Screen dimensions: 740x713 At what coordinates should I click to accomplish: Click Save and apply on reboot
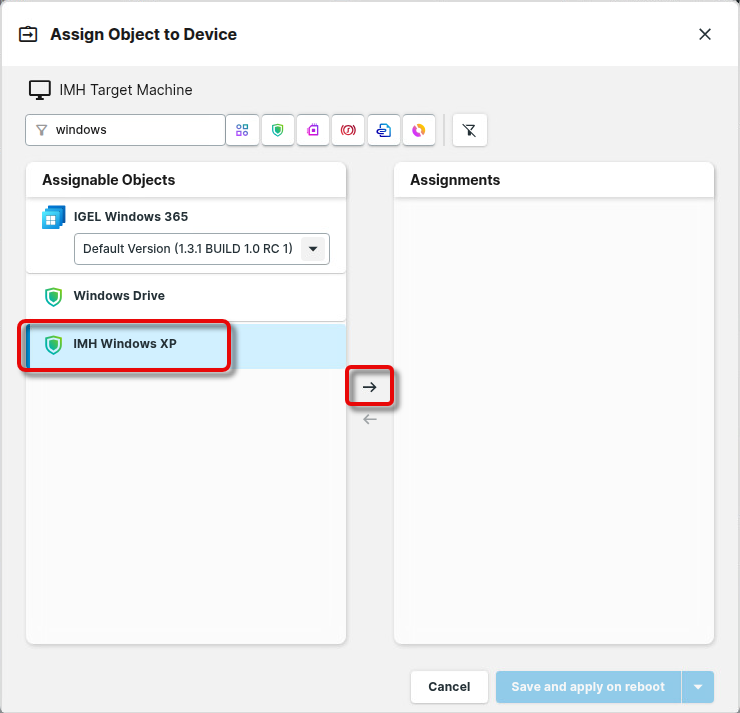pos(588,687)
